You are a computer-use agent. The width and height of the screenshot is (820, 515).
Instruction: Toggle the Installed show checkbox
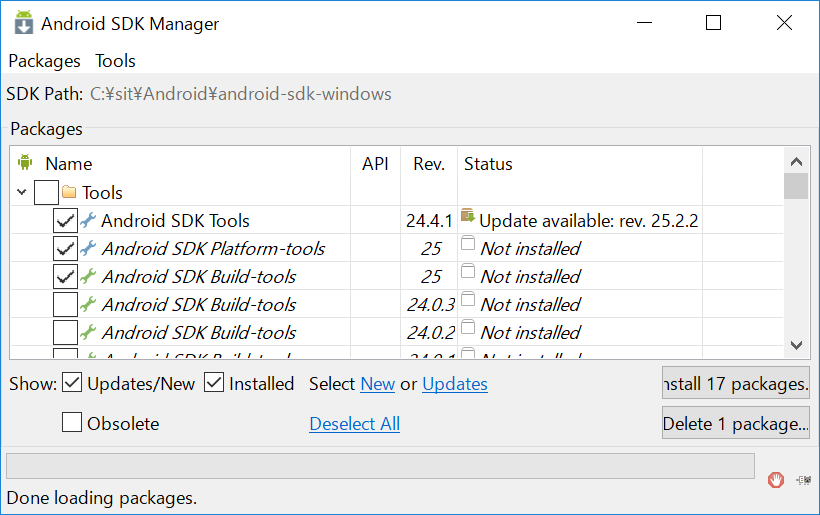[214, 383]
